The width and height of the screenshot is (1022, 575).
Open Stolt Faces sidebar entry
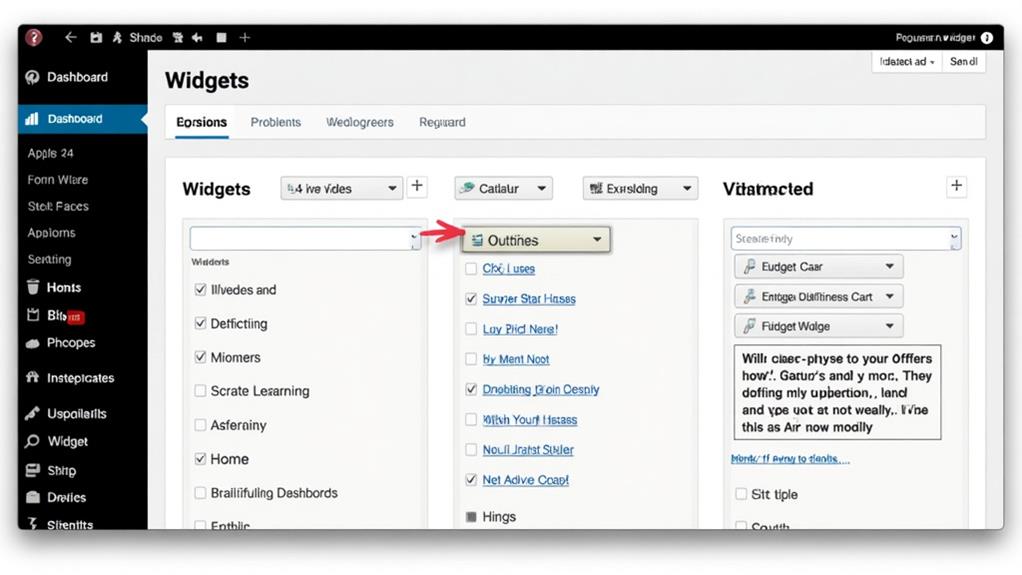point(58,206)
